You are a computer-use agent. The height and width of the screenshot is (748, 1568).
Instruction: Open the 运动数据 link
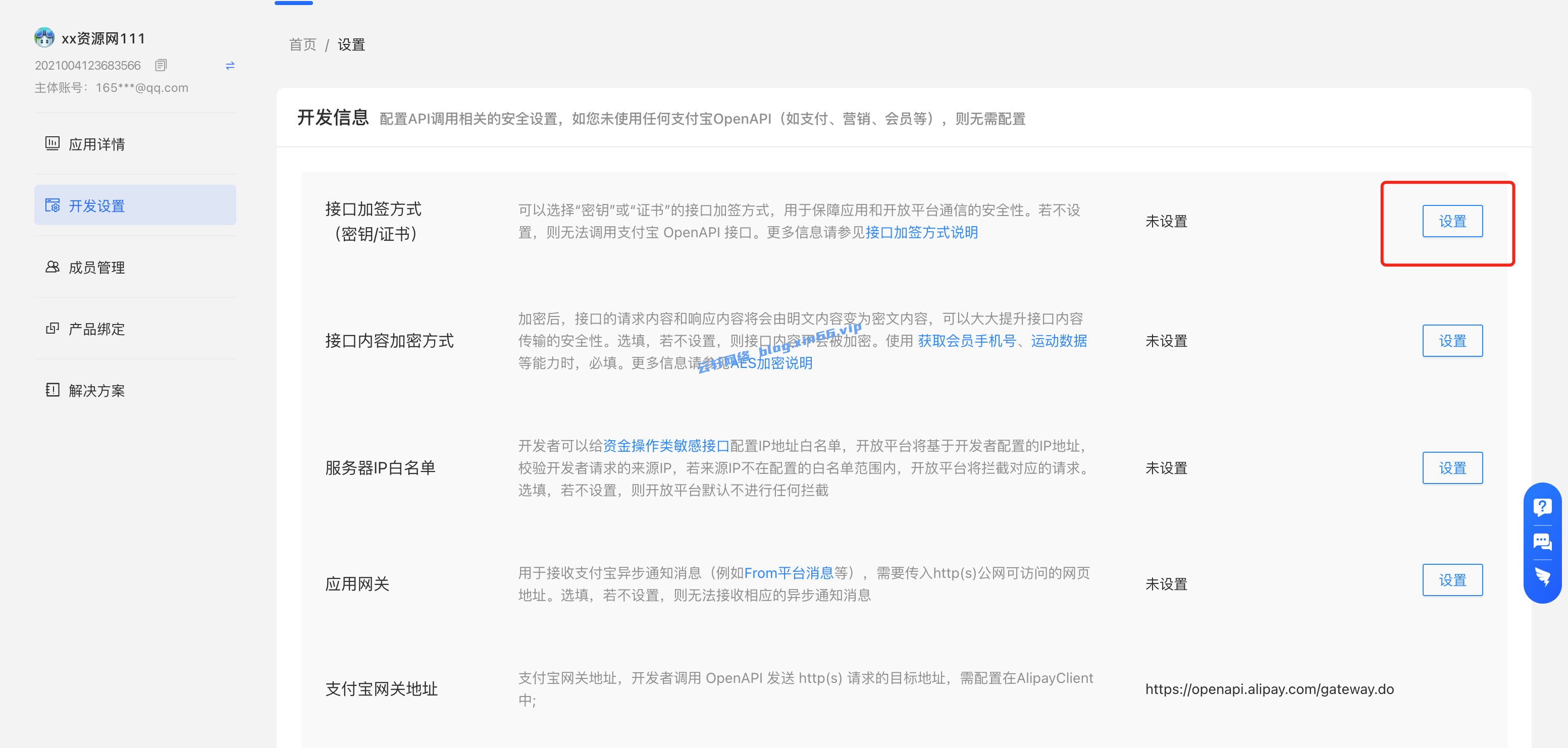click(1059, 341)
